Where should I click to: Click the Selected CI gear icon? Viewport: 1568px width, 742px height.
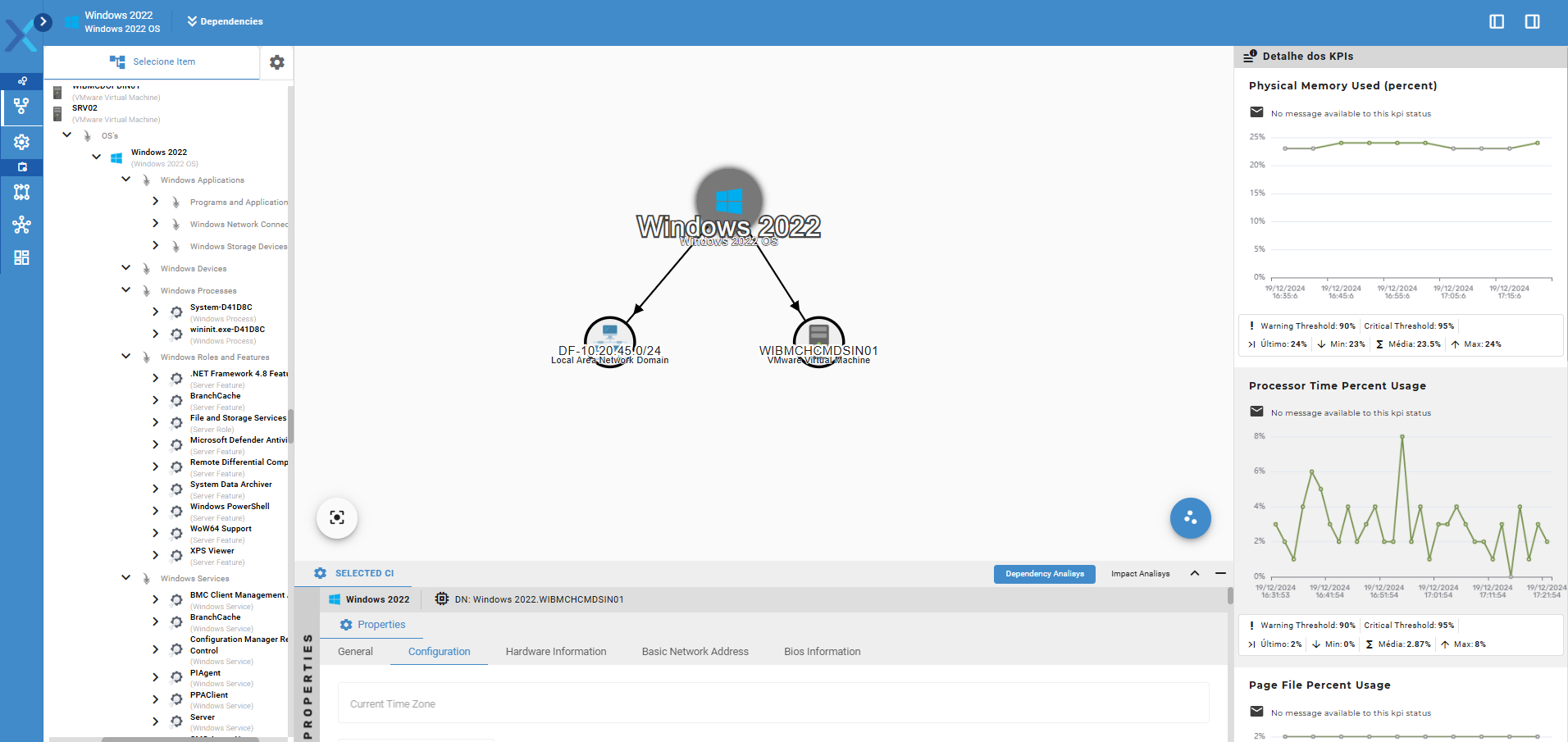(x=320, y=573)
